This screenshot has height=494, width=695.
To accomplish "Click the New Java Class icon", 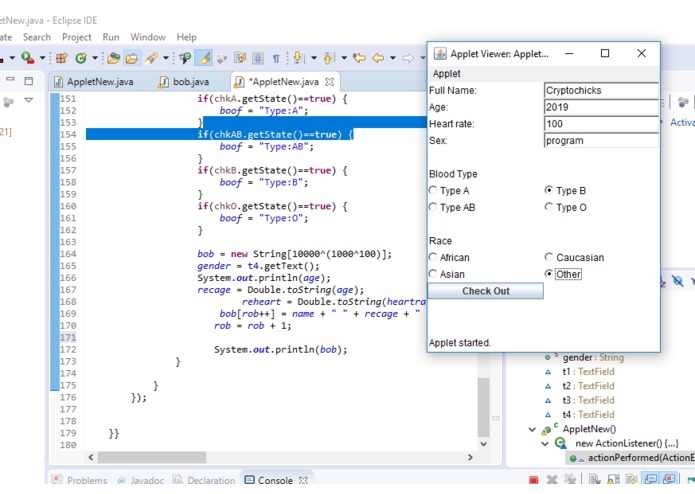I will [x=81, y=58].
